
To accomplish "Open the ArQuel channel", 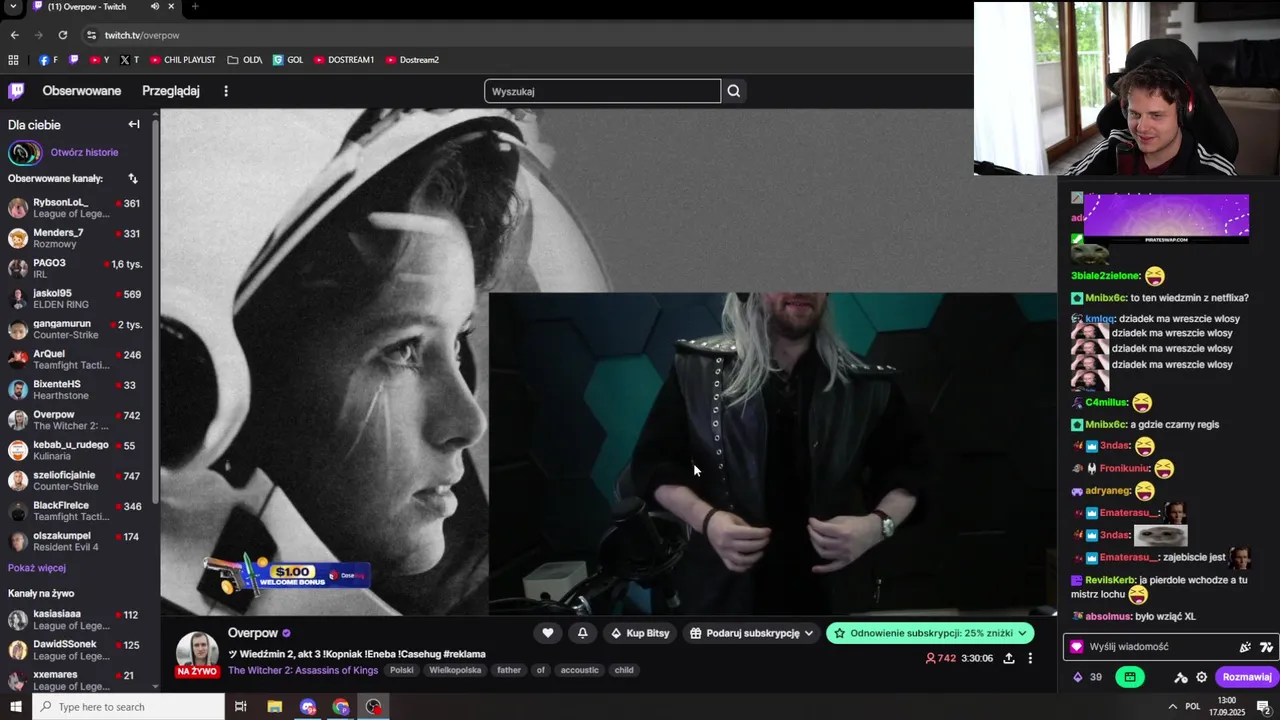I will [x=78, y=359].
